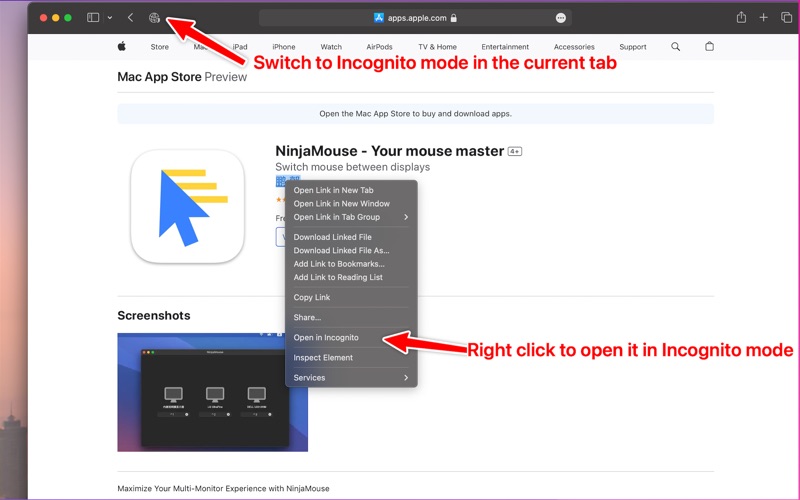The width and height of the screenshot is (800, 500).
Task: Open the Accessories navigation link
Action: tap(574, 46)
